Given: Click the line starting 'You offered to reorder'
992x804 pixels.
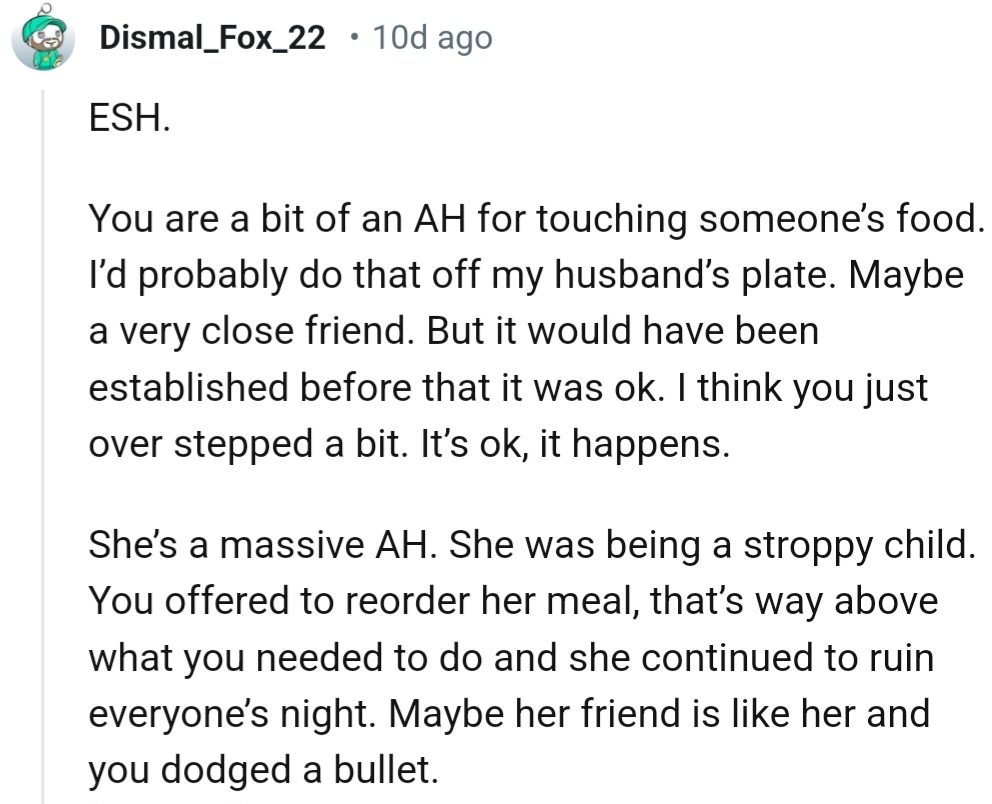Looking at the screenshot, I should 513,601.
